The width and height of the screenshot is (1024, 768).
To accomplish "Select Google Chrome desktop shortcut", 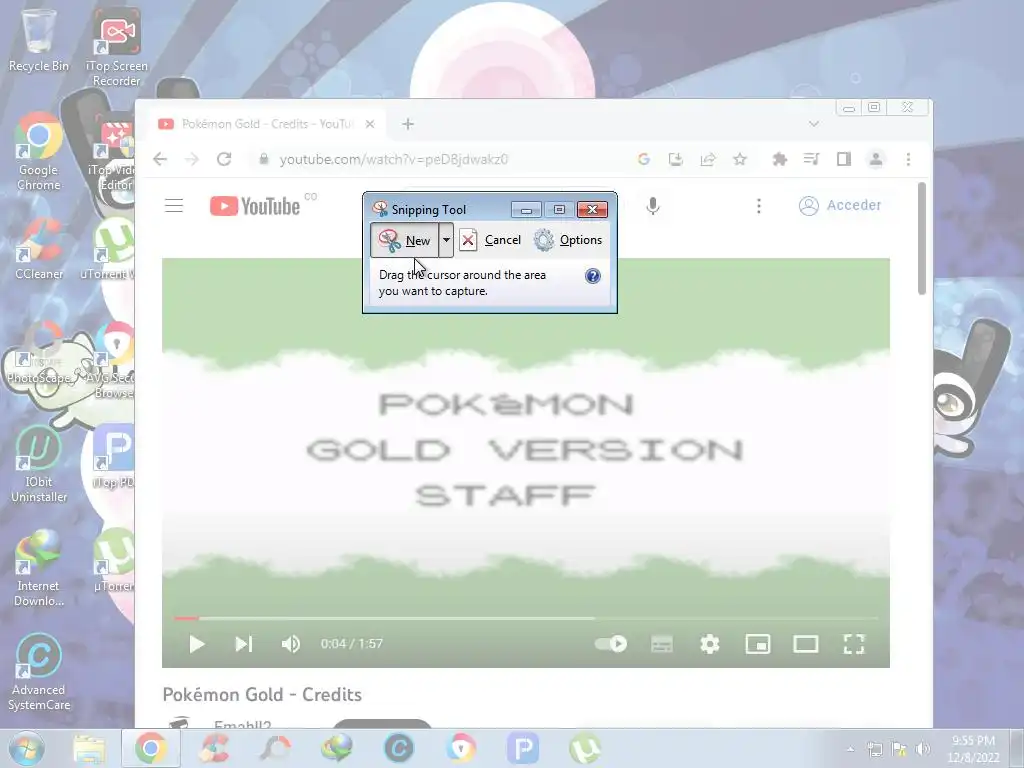I will pyautogui.click(x=39, y=152).
